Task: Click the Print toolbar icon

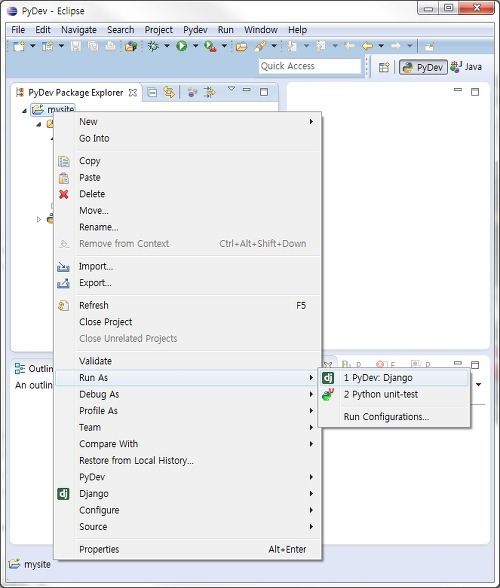Action: pos(110,46)
